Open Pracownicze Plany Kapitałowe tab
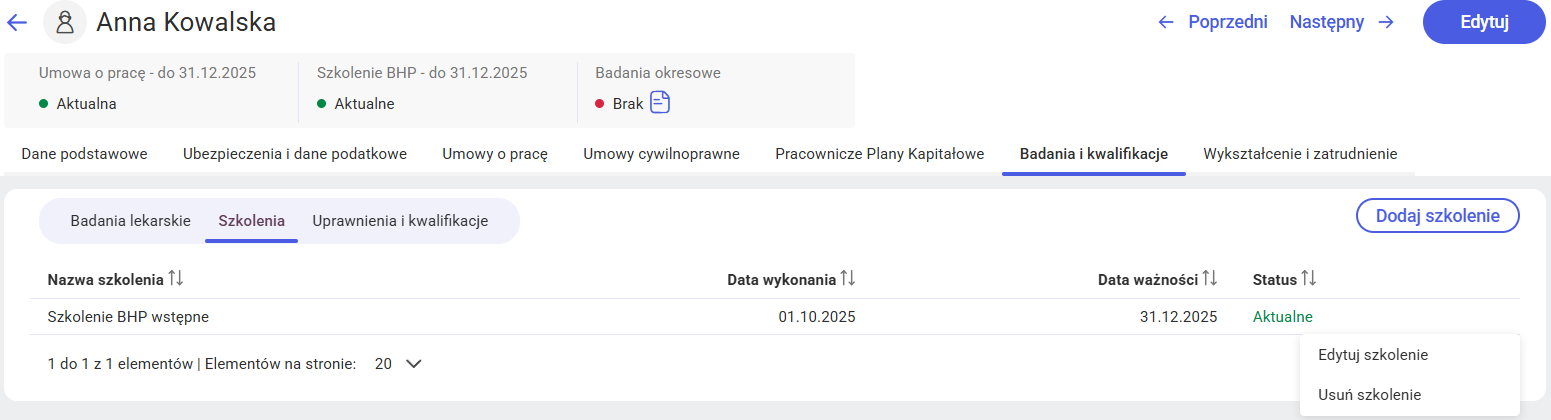The width and height of the screenshot is (1551, 420). pos(879,154)
